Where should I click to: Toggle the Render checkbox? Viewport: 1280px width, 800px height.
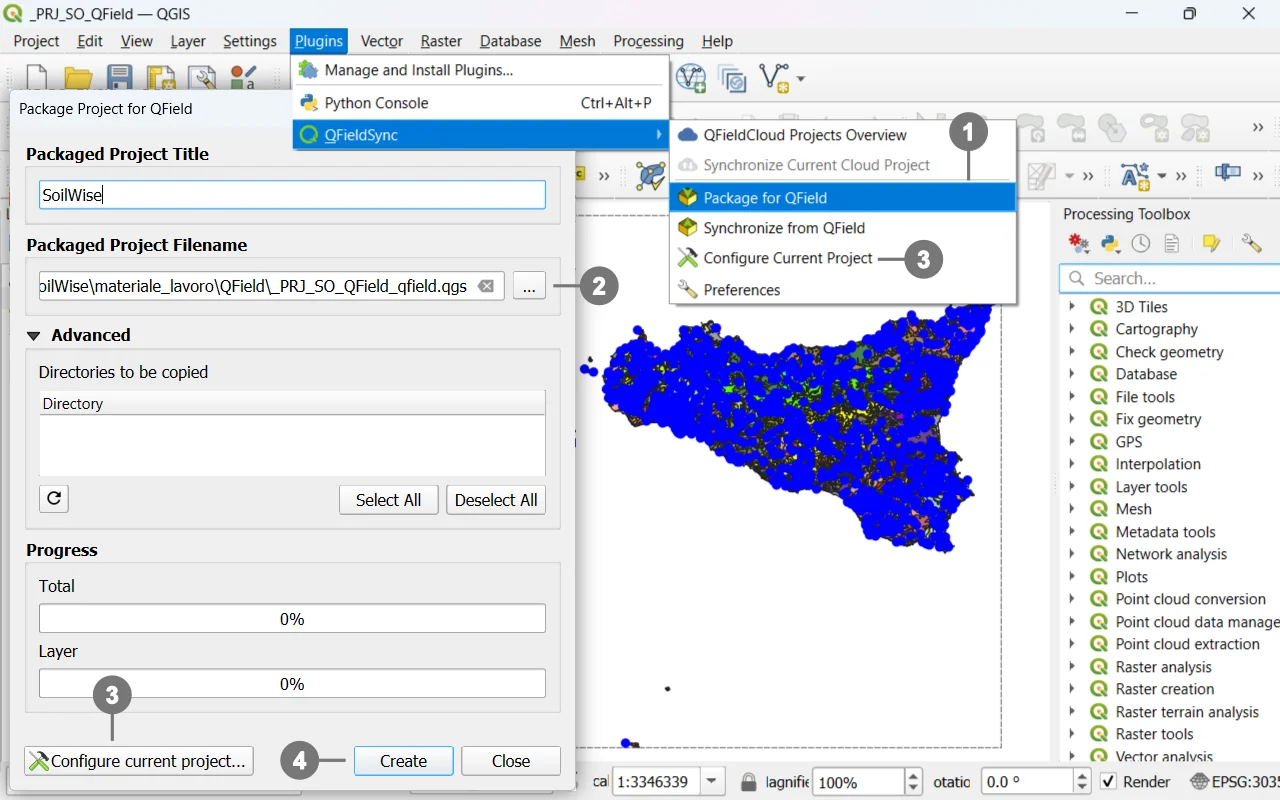1108,781
